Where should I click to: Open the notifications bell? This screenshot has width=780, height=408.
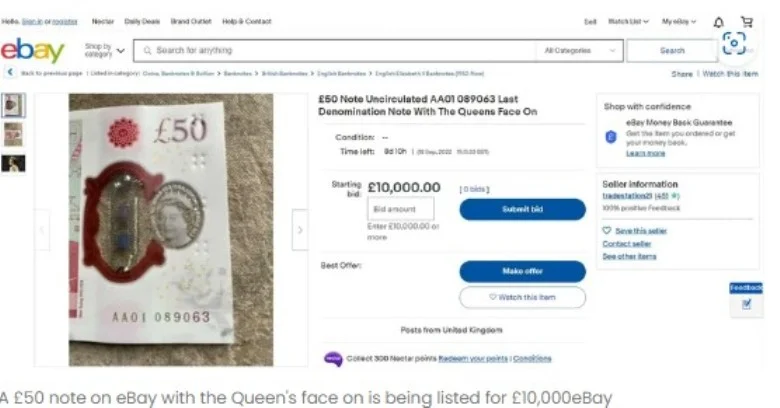click(x=719, y=22)
